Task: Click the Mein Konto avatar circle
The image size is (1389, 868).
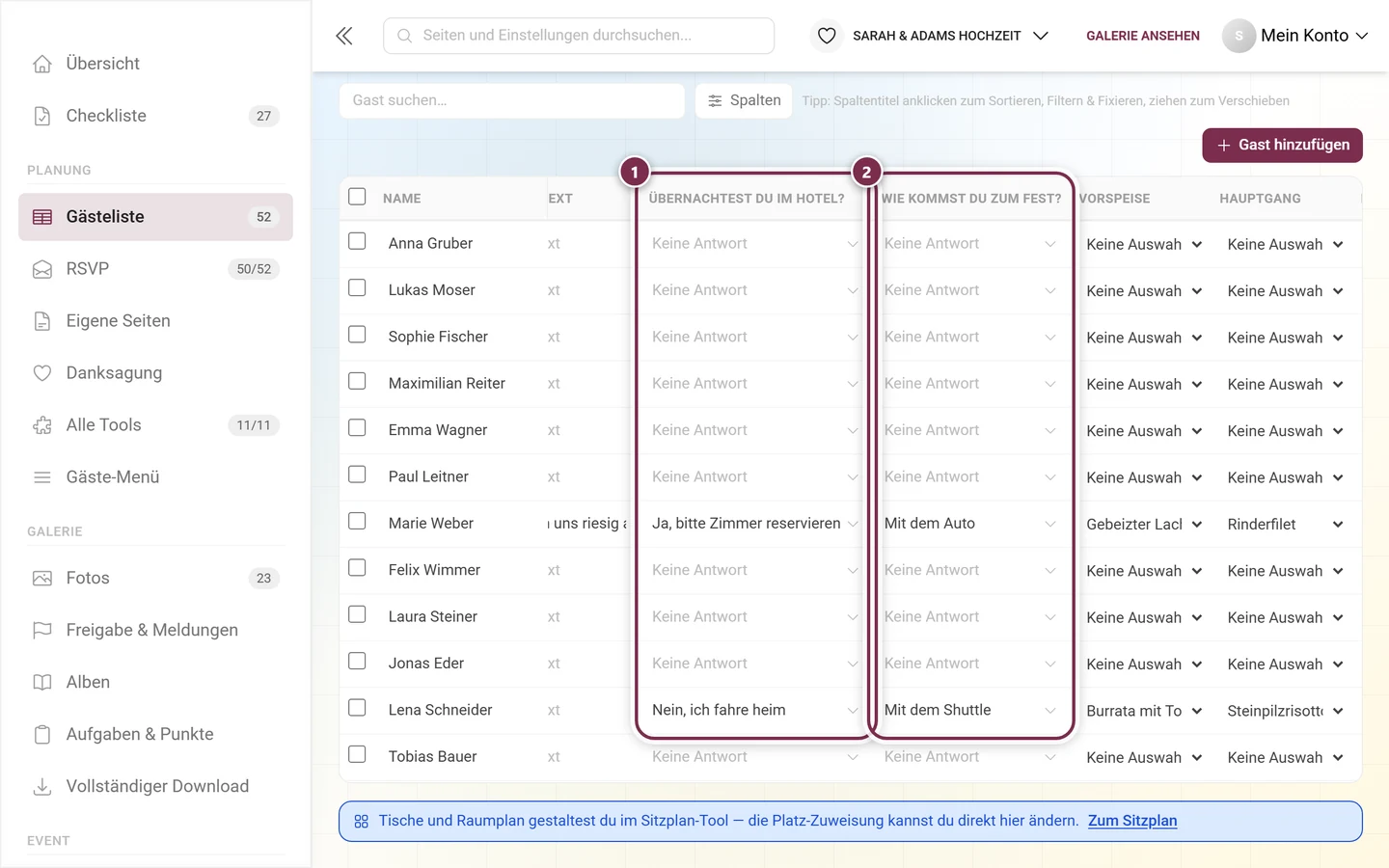Action: pyautogui.click(x=1239, y=36)
